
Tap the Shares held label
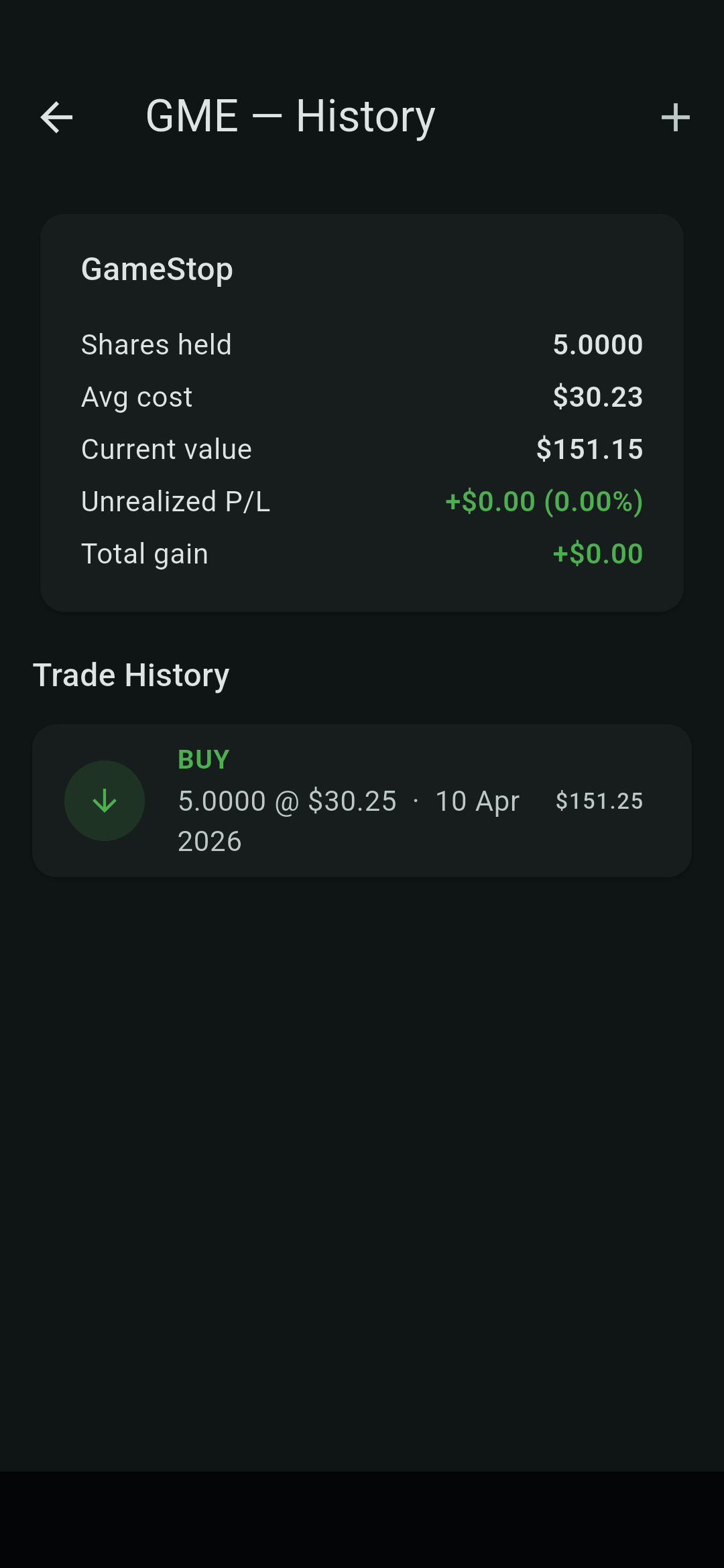pyautogui.click(x=156, y=344)
